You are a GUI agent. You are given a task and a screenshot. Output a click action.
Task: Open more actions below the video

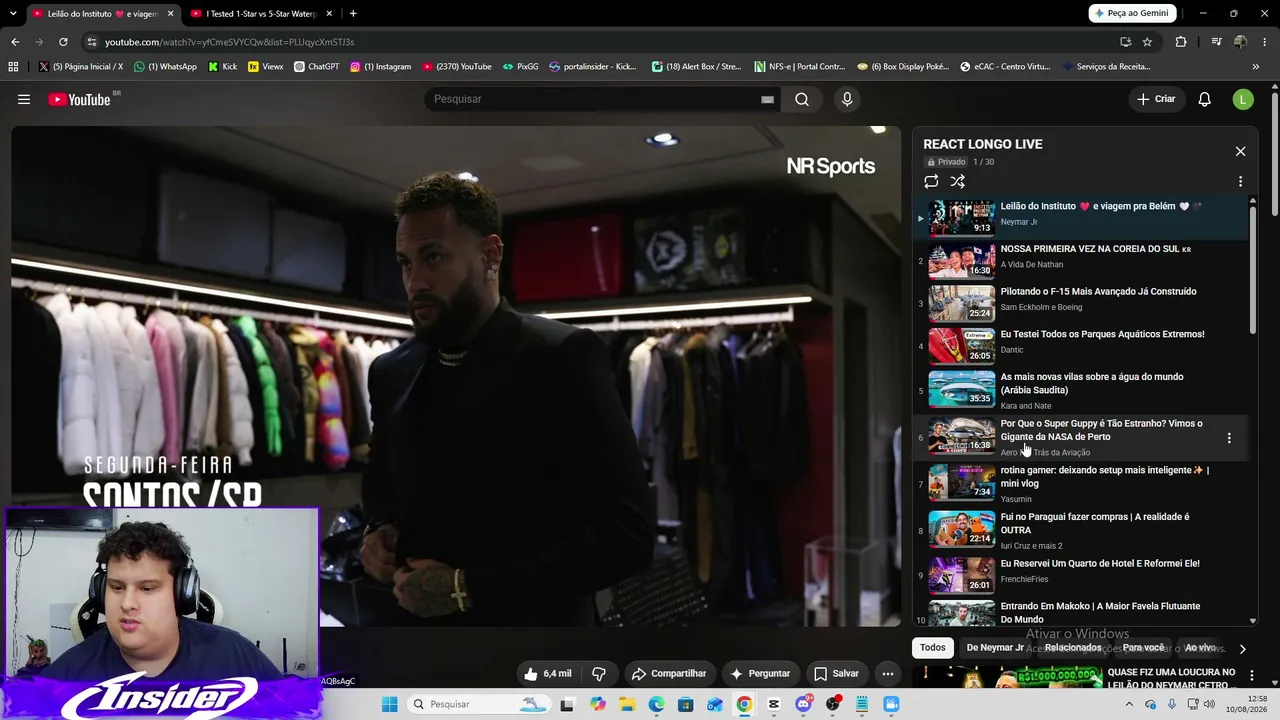tap(887, 673)
